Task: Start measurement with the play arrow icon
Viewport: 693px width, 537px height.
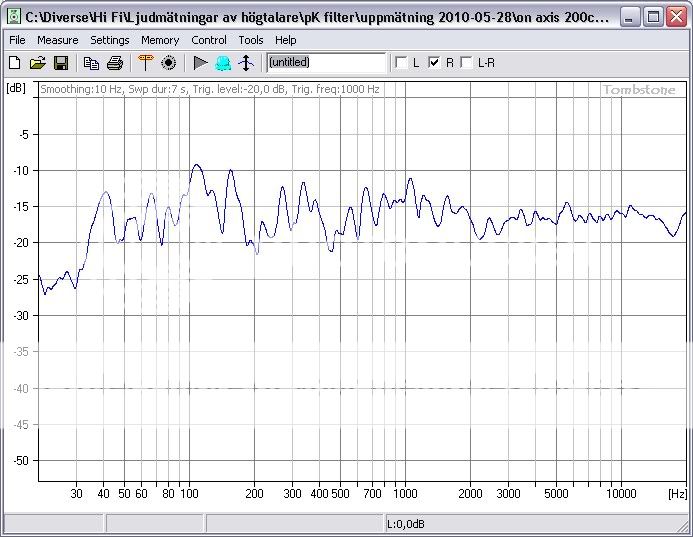Action: tap(200, 63)
